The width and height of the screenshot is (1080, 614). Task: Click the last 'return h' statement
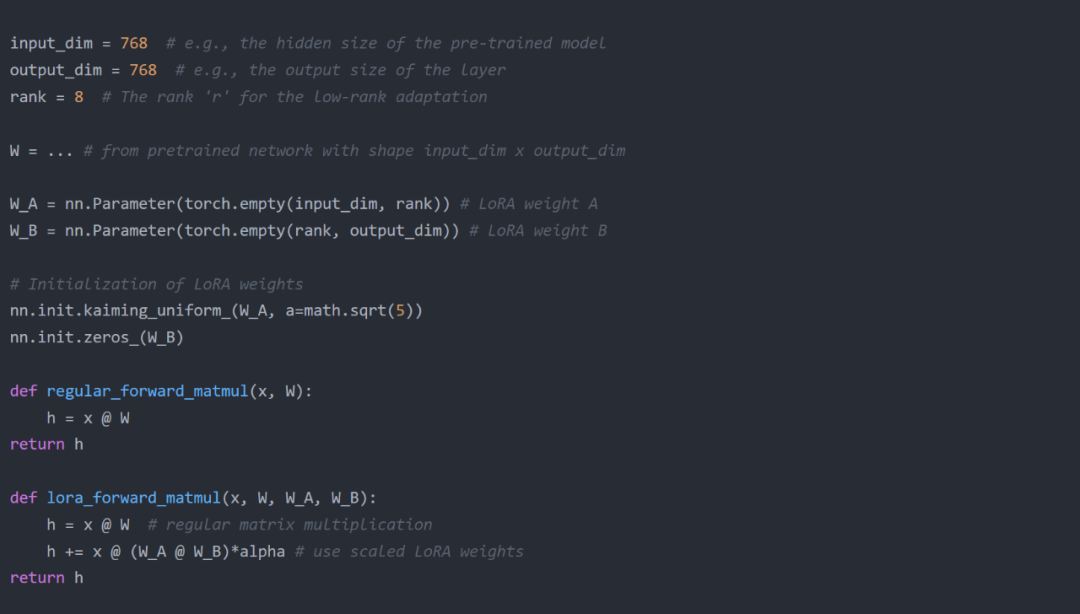click(x=46, y=578)
